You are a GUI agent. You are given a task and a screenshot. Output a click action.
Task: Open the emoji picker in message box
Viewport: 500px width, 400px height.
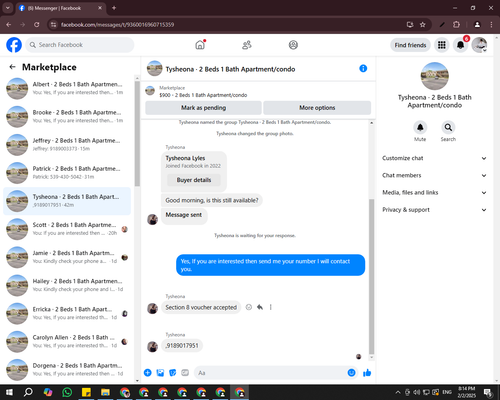coord(351,373)
